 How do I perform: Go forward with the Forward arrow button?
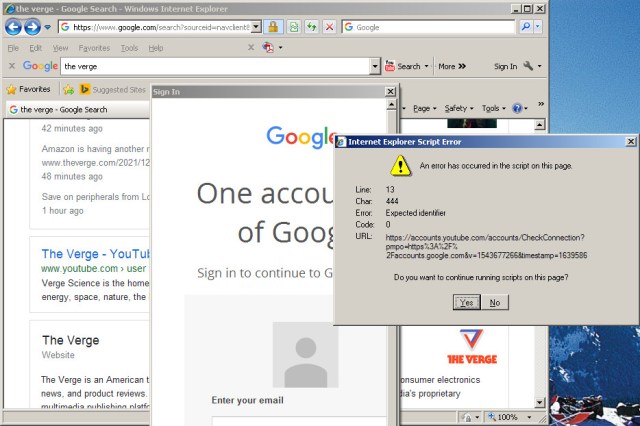32,27
